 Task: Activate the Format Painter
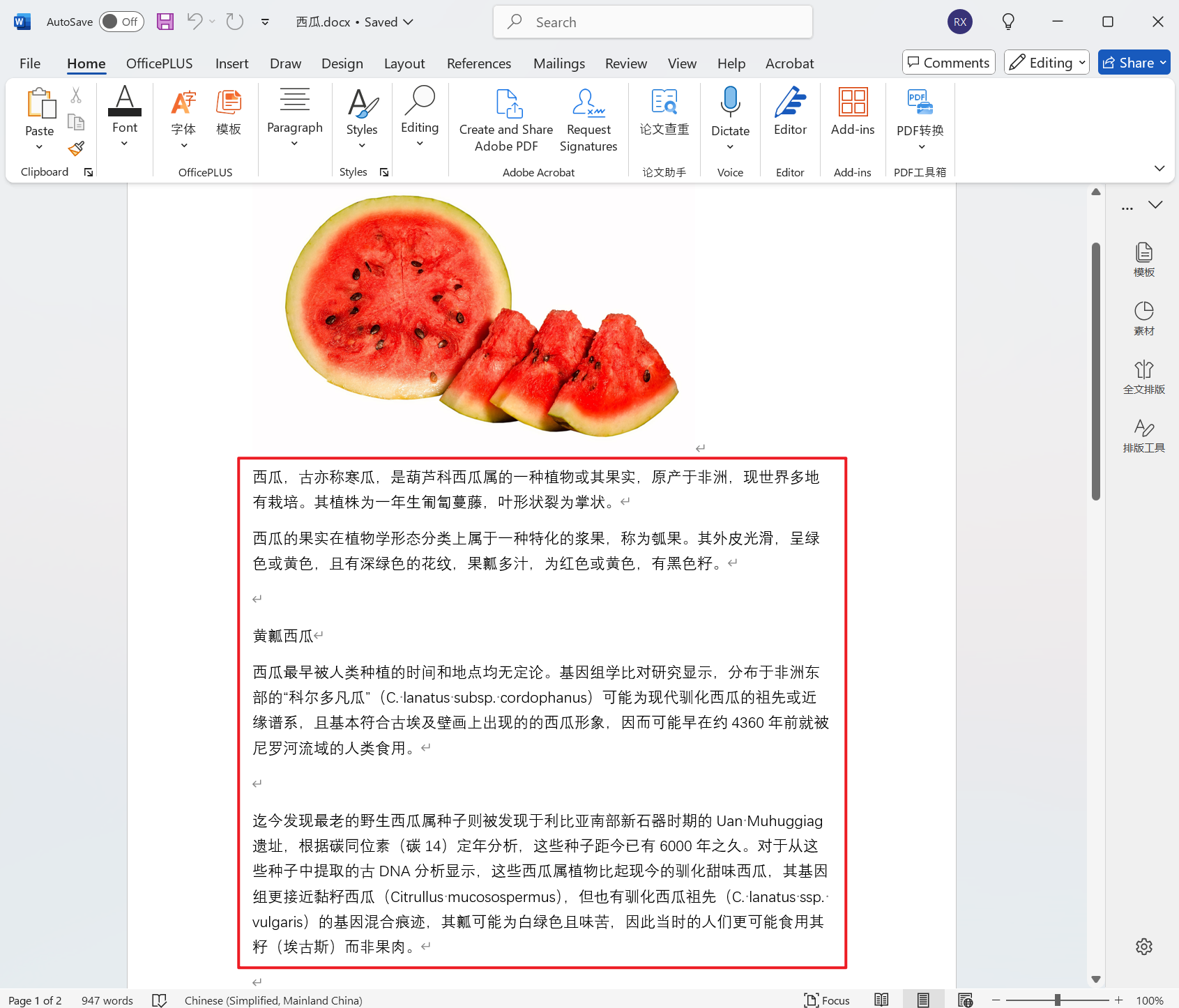[76, 149]
